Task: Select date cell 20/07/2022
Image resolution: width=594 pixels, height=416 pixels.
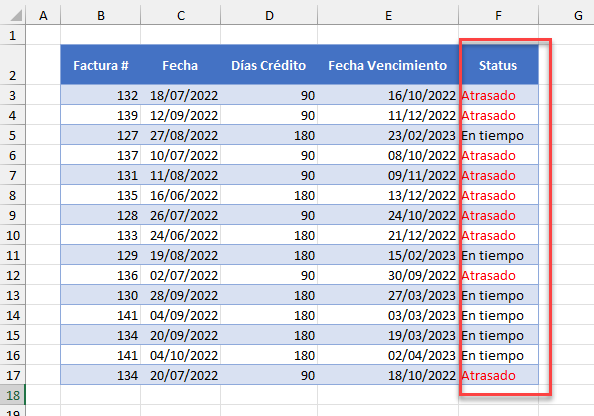Action: point(181,375)
